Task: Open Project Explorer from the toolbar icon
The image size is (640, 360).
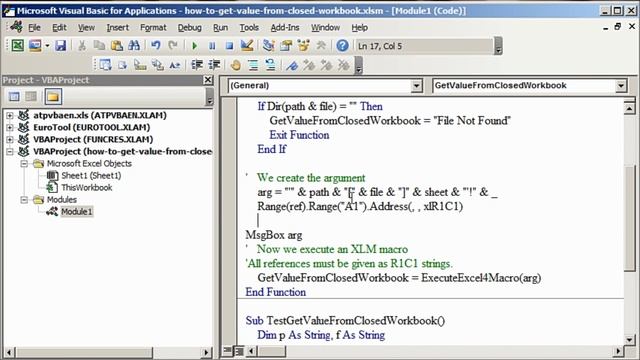Action: tap(269, 45)
